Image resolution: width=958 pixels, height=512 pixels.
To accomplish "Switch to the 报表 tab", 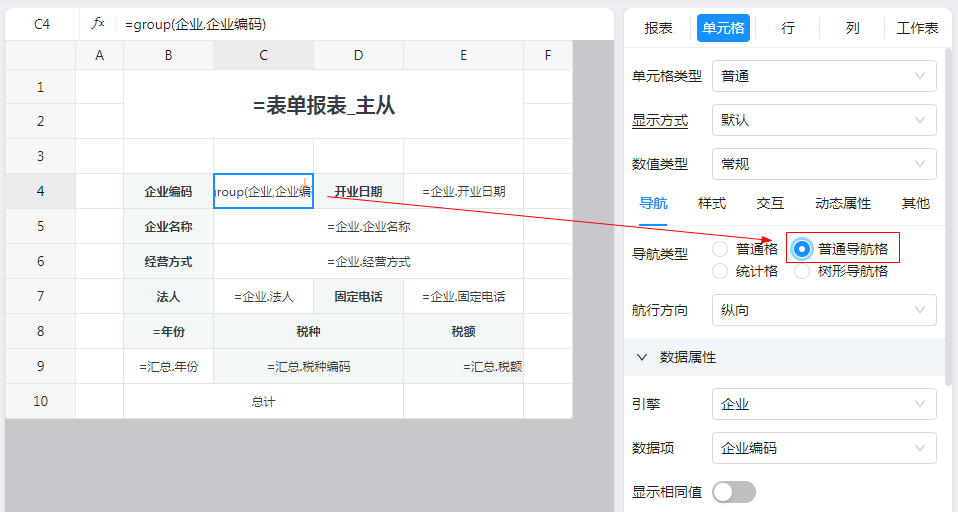I will pyautogui.click(x=658, y=28).
